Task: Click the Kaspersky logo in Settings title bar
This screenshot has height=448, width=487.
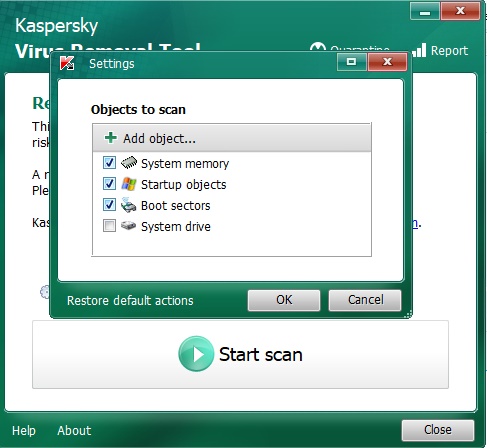Action: pyautogui.click(x=67, y=63)
